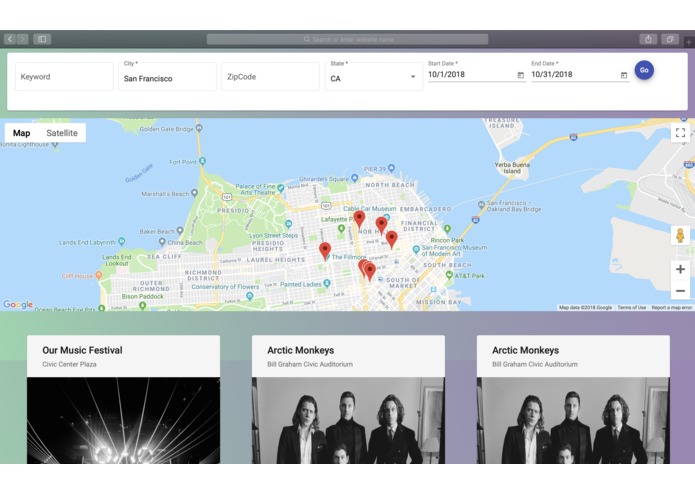Click the Keyword input field
Image resolution: width=695 pixels, height=494 pixels.
click(x=64, y=77)
